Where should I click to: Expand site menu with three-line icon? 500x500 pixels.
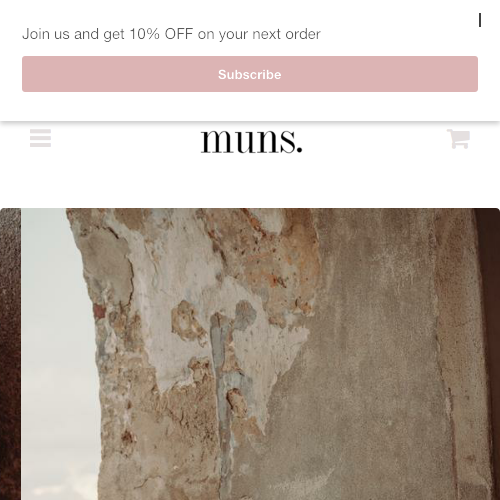pyautogui.click(x=40, y=138)
